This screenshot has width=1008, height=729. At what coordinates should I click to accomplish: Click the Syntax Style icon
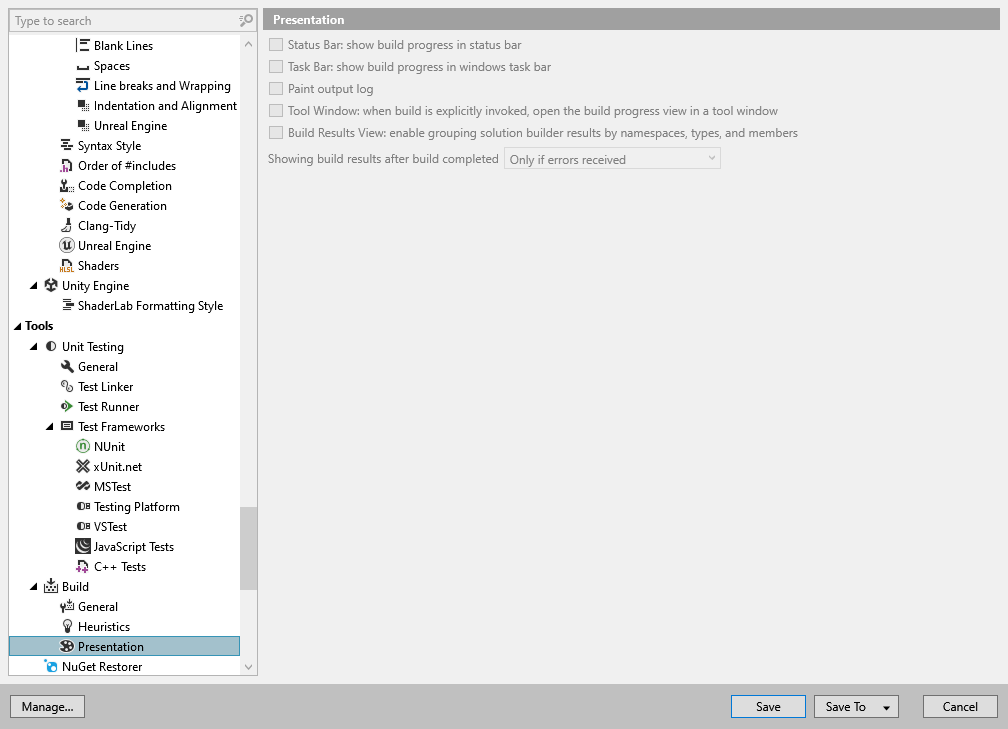pyautogui.click(x=67, y=145)
